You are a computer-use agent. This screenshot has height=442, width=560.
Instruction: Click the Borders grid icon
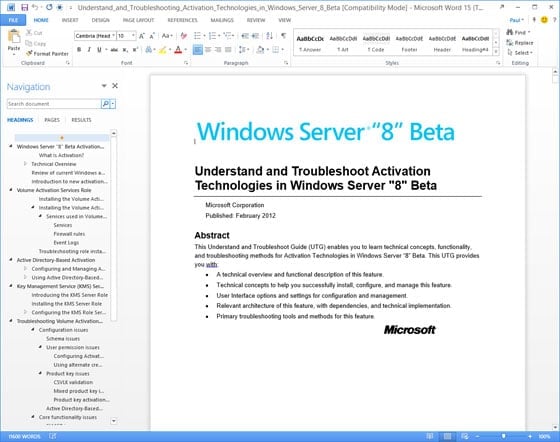pos(276,50)
